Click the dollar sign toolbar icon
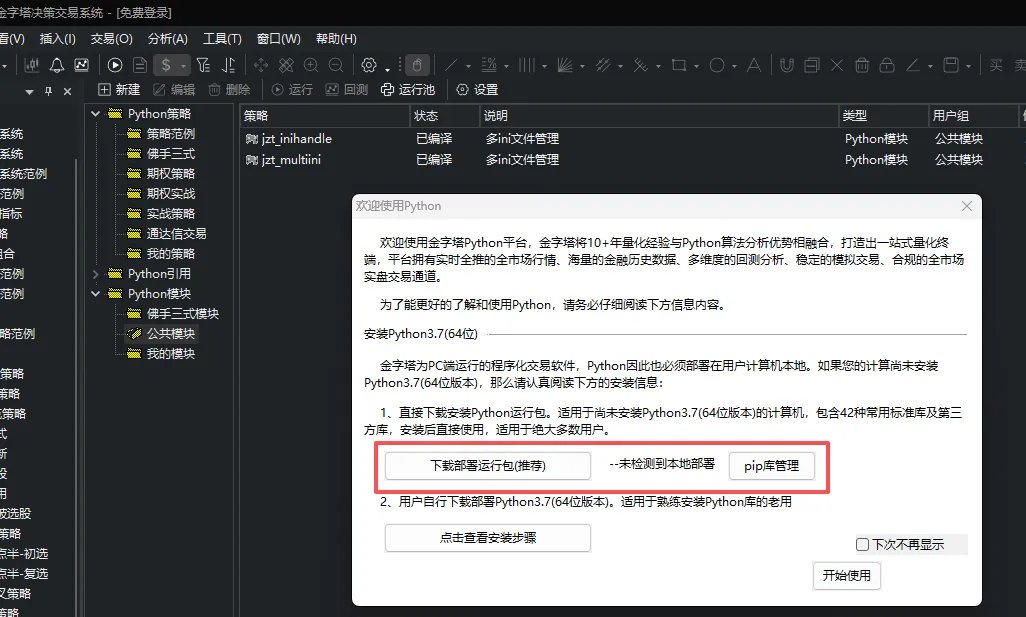Screen dimensions: 1026x617 click(x=166, y=65)
